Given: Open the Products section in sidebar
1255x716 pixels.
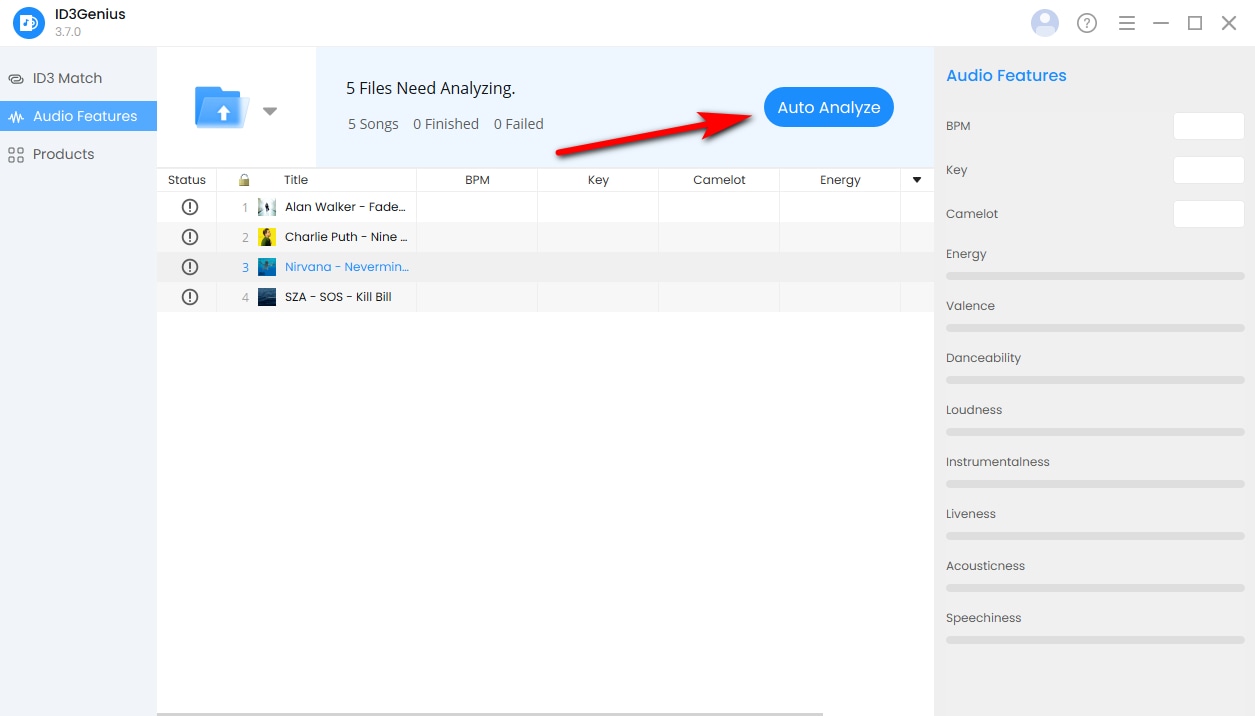Looking at the screenshot, I should [x=63, y=154].
